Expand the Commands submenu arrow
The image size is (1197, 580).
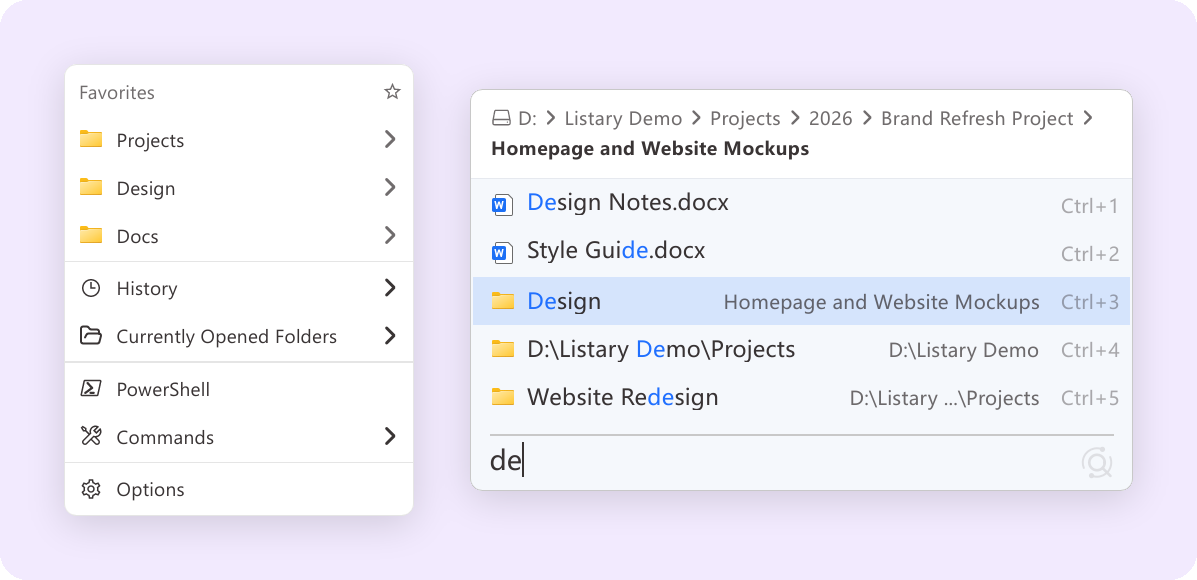point(390,437)
